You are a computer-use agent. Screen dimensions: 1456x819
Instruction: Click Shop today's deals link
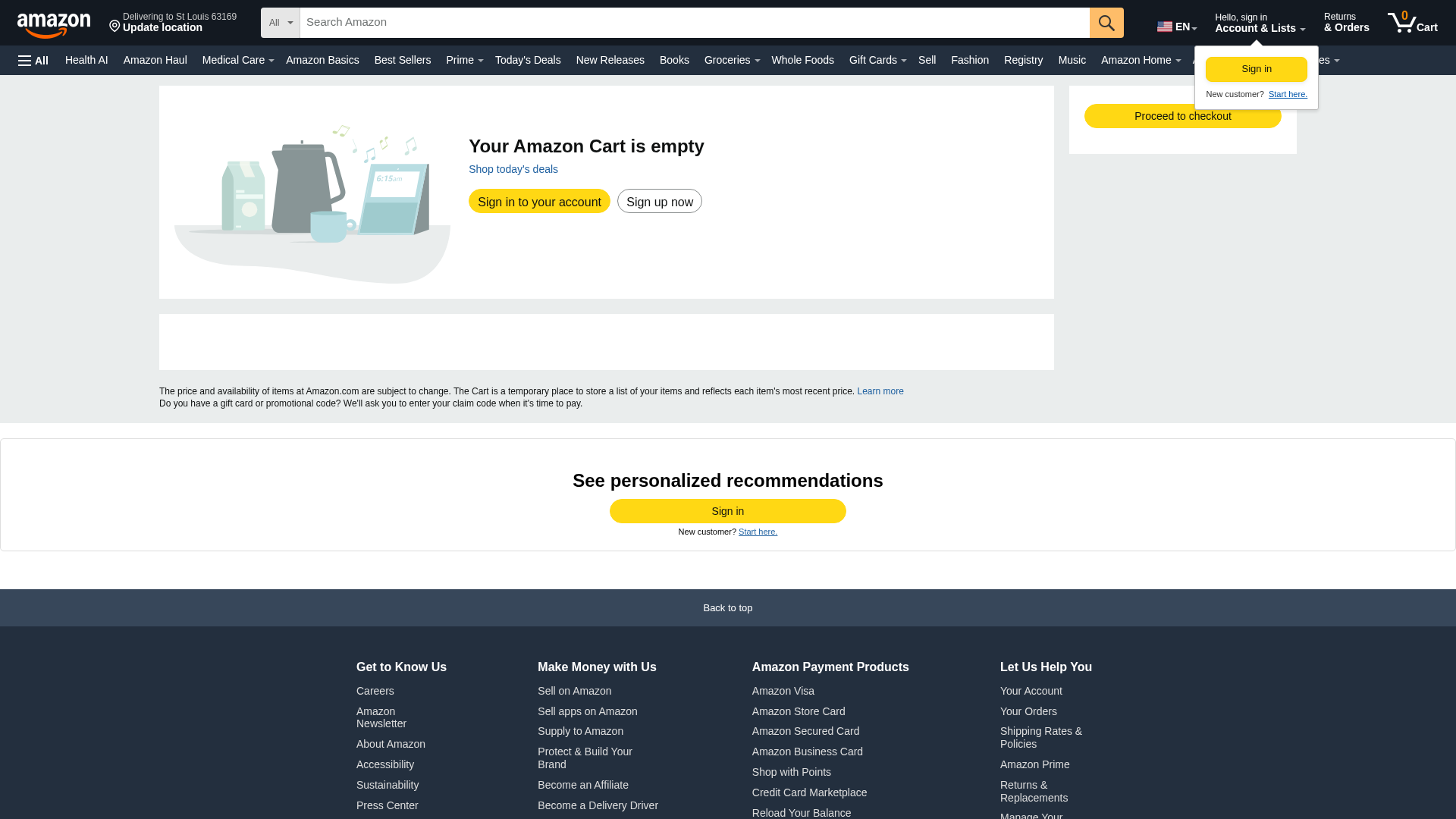(513, 169)
